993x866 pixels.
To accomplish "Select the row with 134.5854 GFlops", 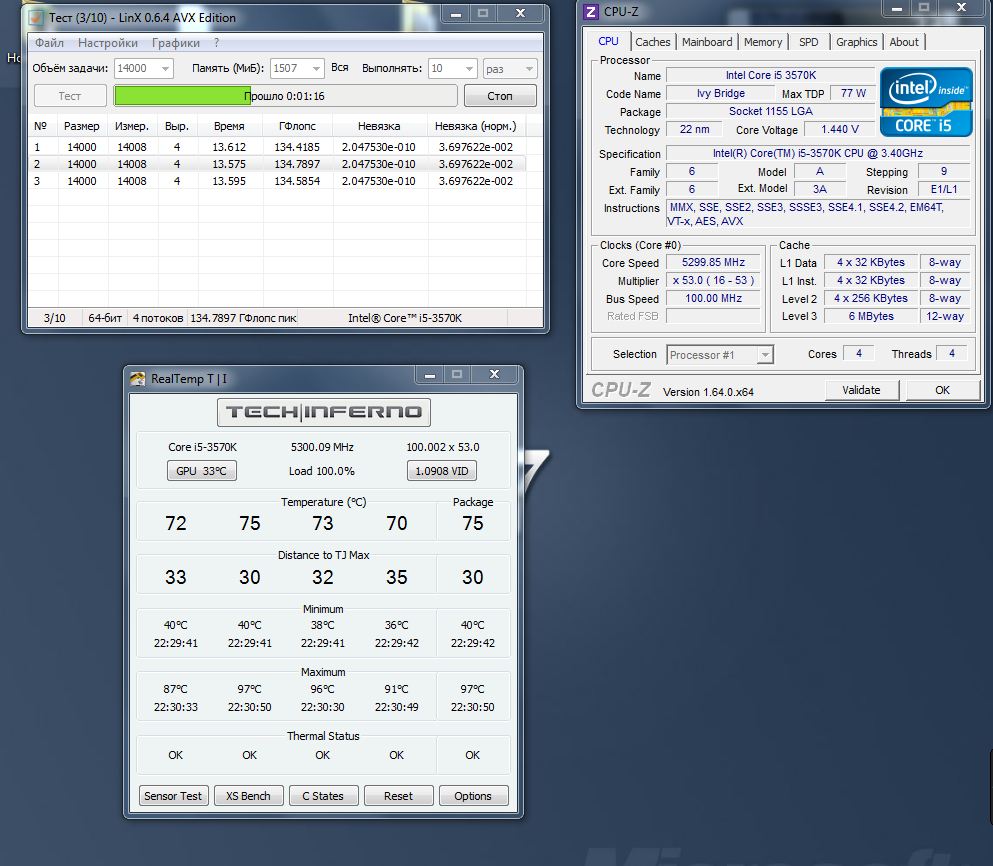I will click(x=277, y=181).
